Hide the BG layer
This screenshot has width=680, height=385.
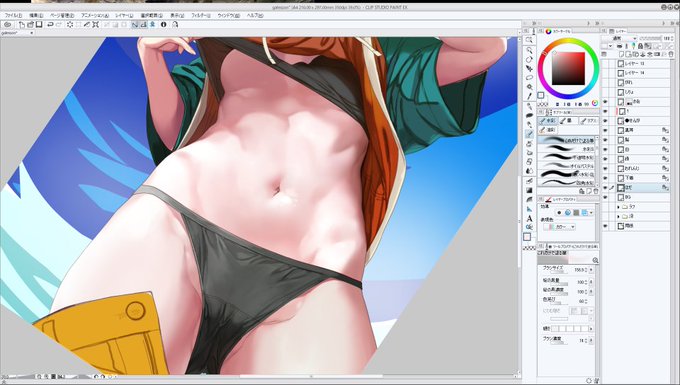(x=605, y=197)
